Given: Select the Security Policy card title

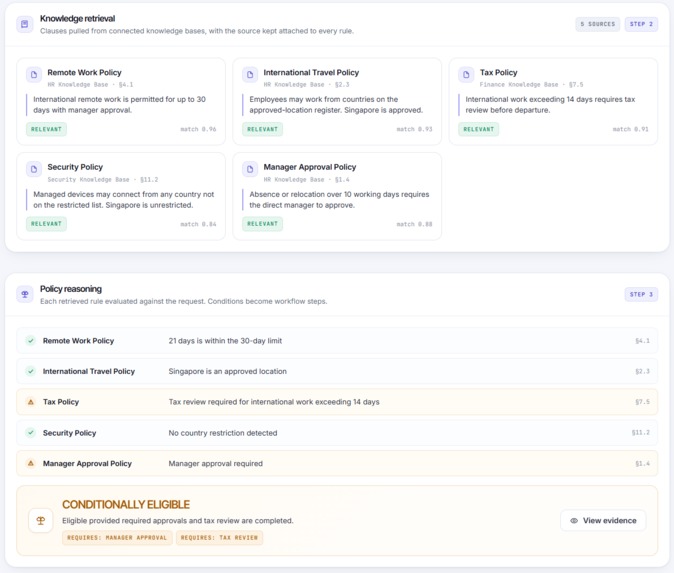Looking at the screenshot, I should (x=75, y=167).
